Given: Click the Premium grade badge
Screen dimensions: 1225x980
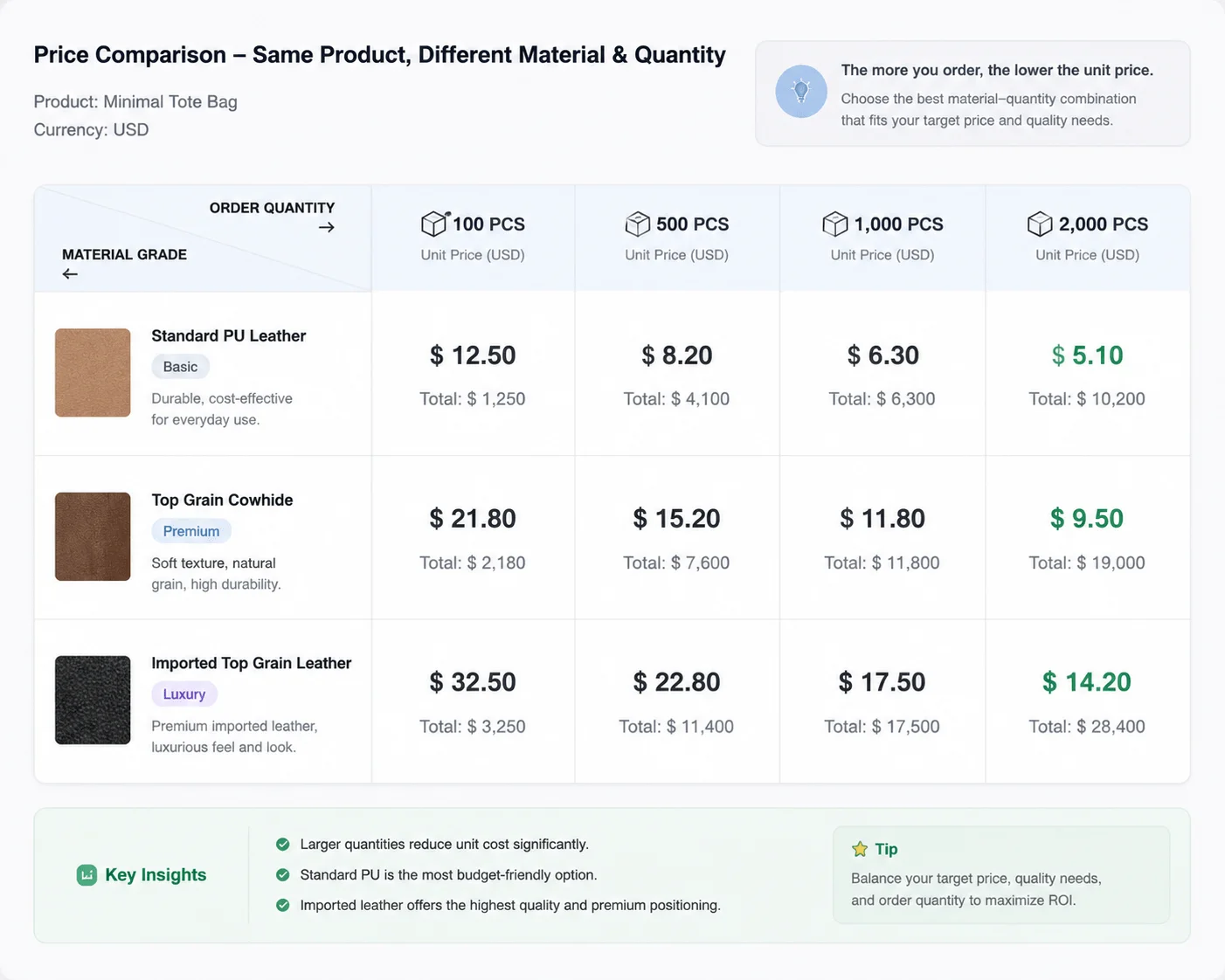Looking at the screenshot, I should point(191,531).
